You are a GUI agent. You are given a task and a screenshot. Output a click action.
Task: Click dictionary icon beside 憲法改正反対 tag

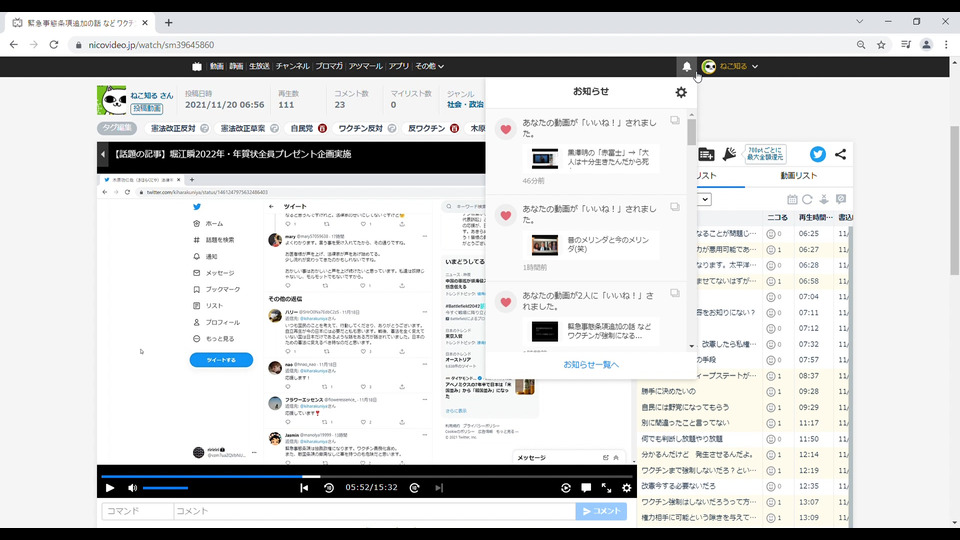pos(204,129)
